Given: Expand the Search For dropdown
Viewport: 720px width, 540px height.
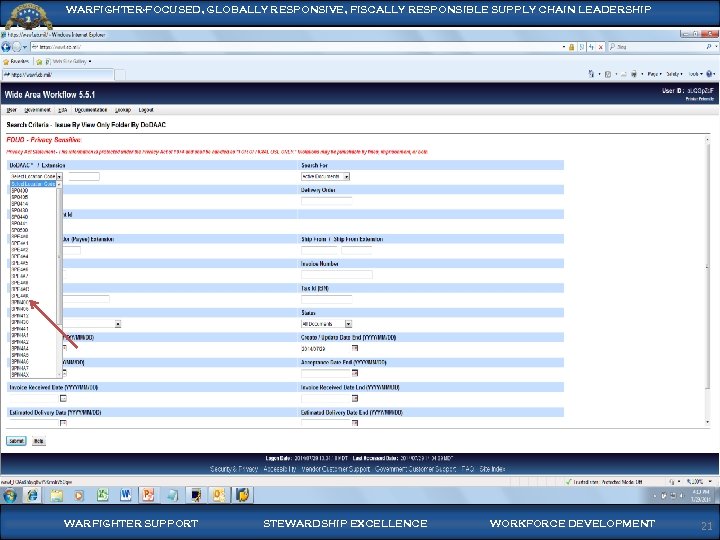Looking at the screenshot, I should point(348,176).
